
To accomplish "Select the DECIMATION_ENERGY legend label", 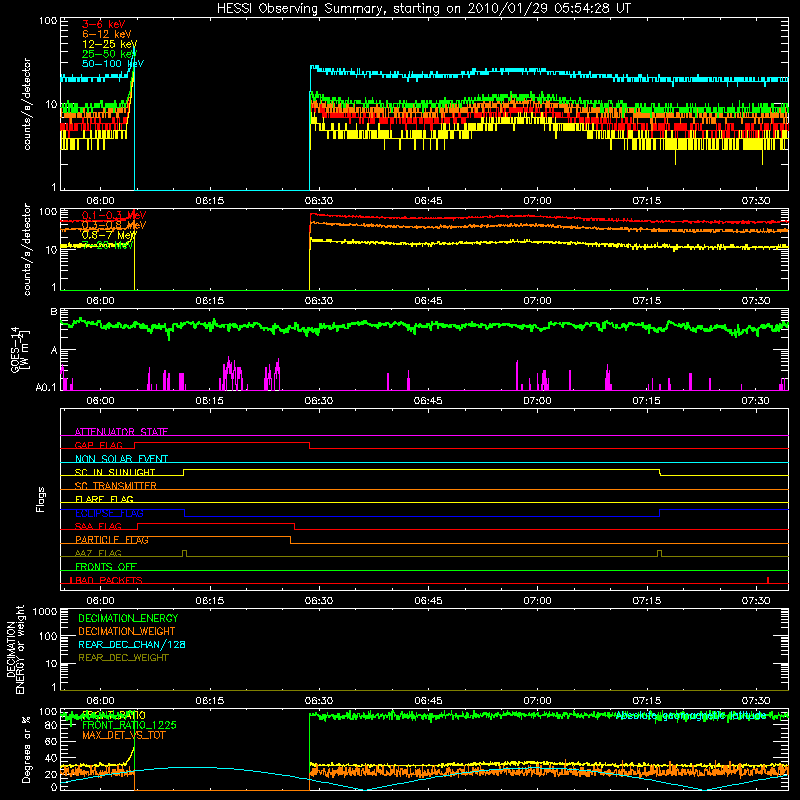I will [128, 618].
